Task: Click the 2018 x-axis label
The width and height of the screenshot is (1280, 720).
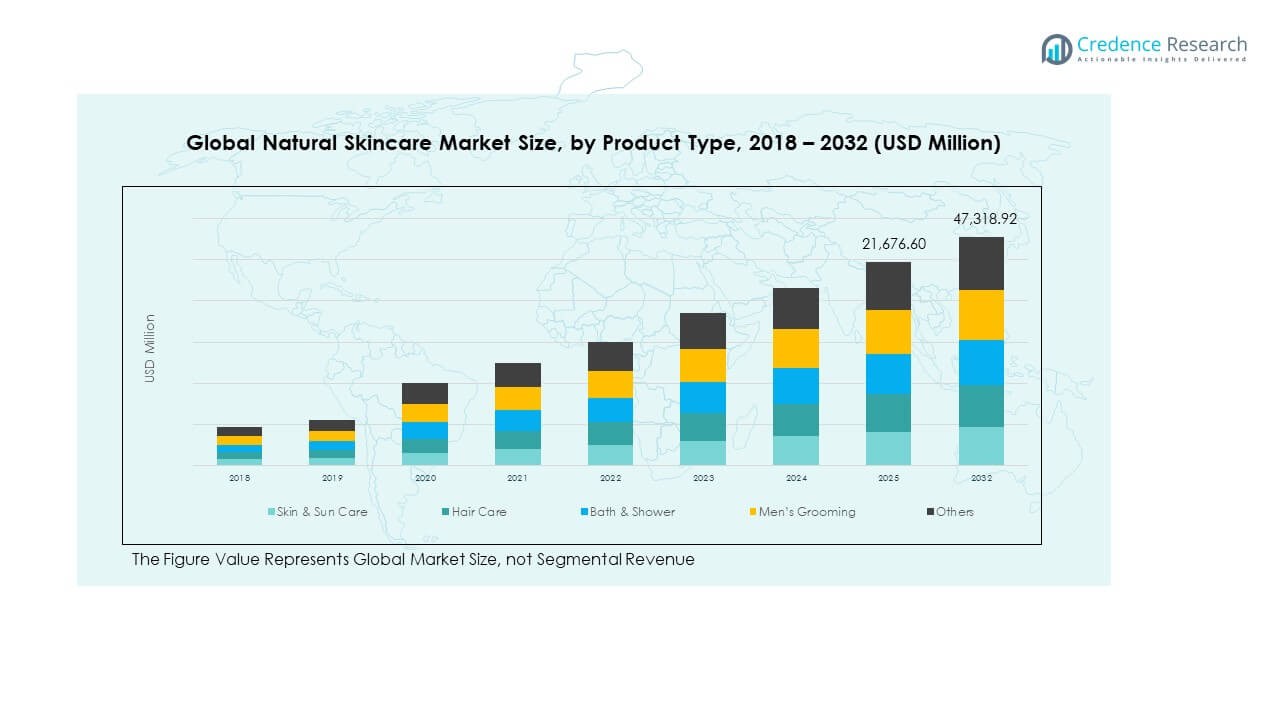Action: pyautogui.click(x=239, y=478)
